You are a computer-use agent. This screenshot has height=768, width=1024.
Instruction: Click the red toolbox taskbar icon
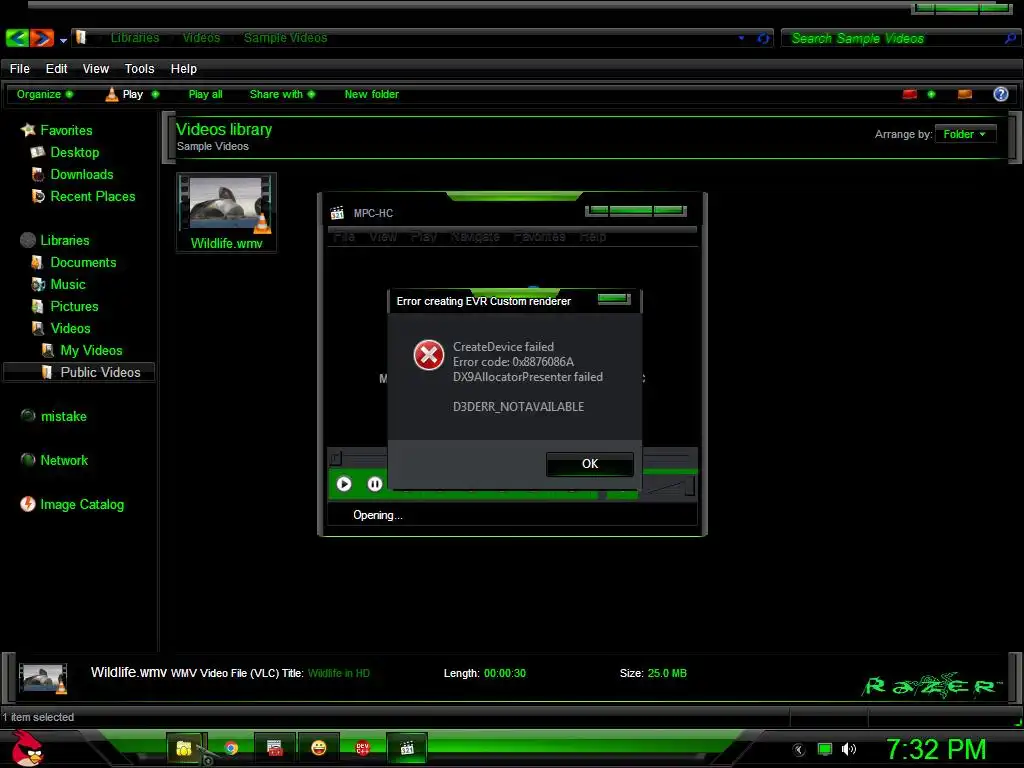(x=275, y=748)
